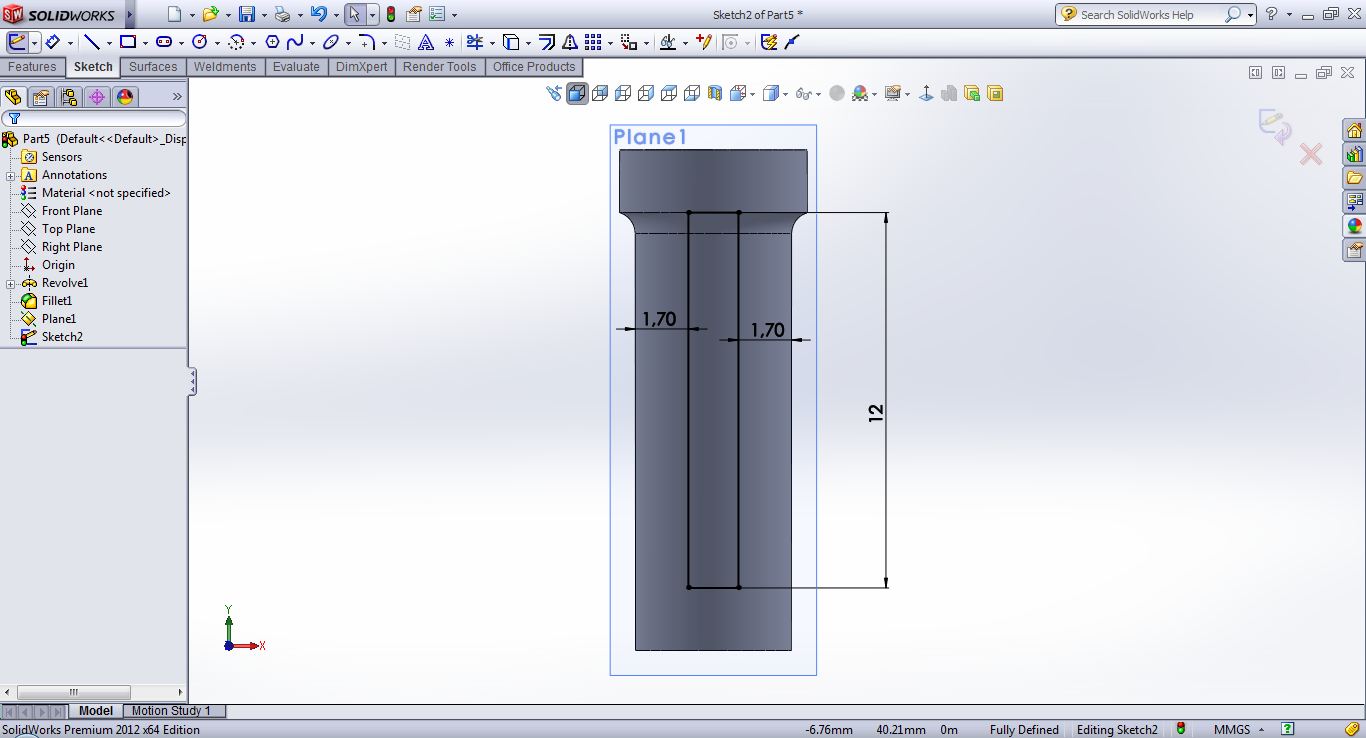Select the Line sketch tool

click(x=92, y=42)
